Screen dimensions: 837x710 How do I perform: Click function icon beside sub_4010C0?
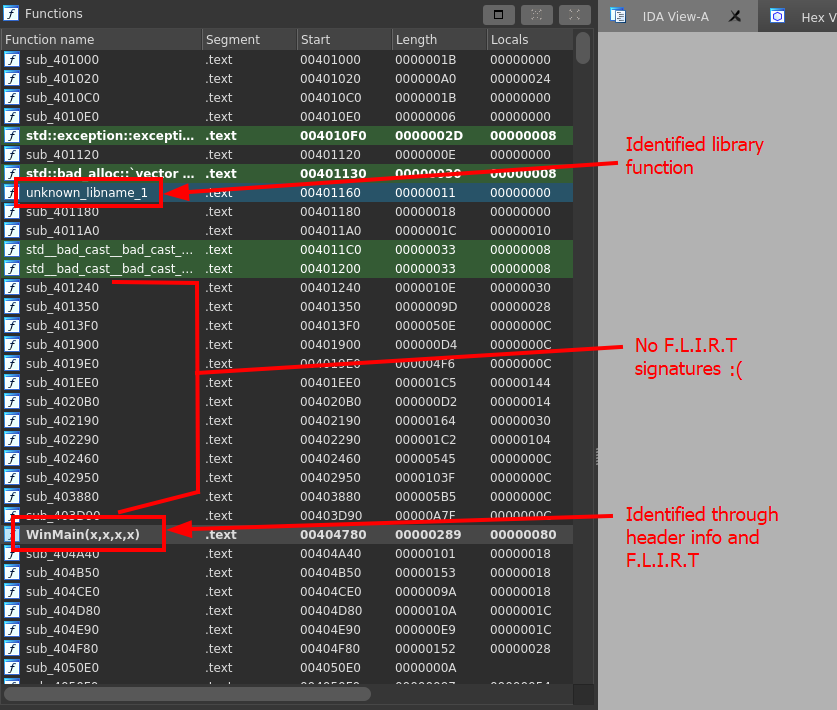[x=12, y=98]
